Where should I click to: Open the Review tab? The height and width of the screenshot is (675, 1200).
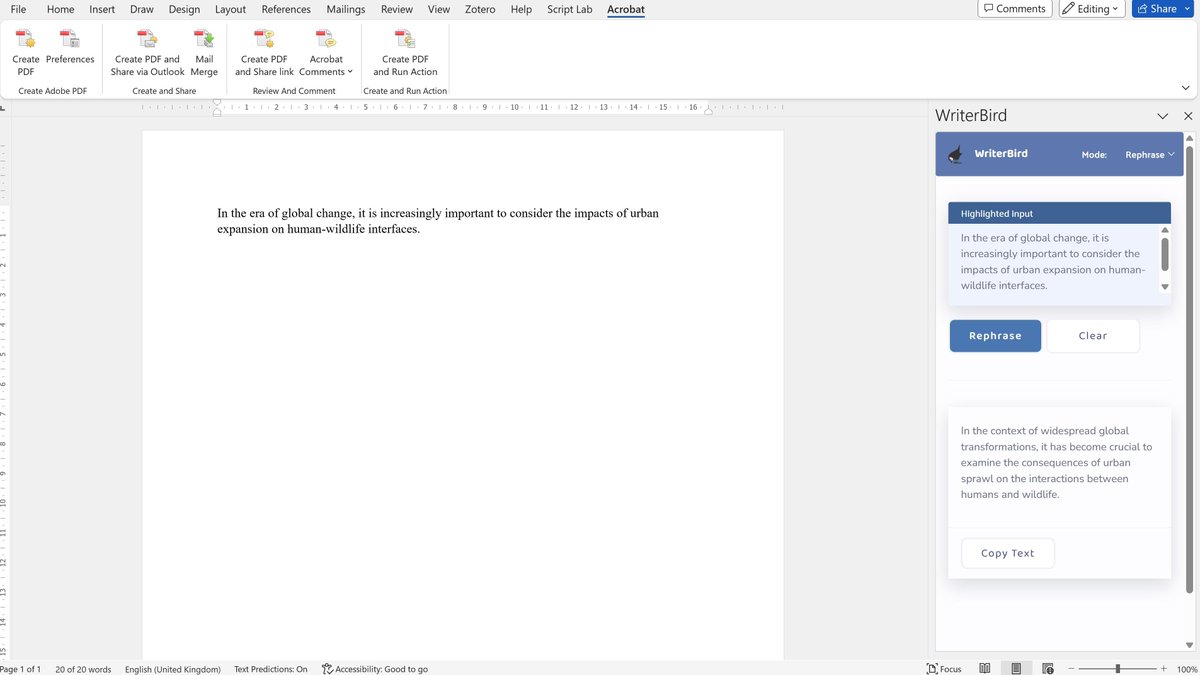click(397, 9)
